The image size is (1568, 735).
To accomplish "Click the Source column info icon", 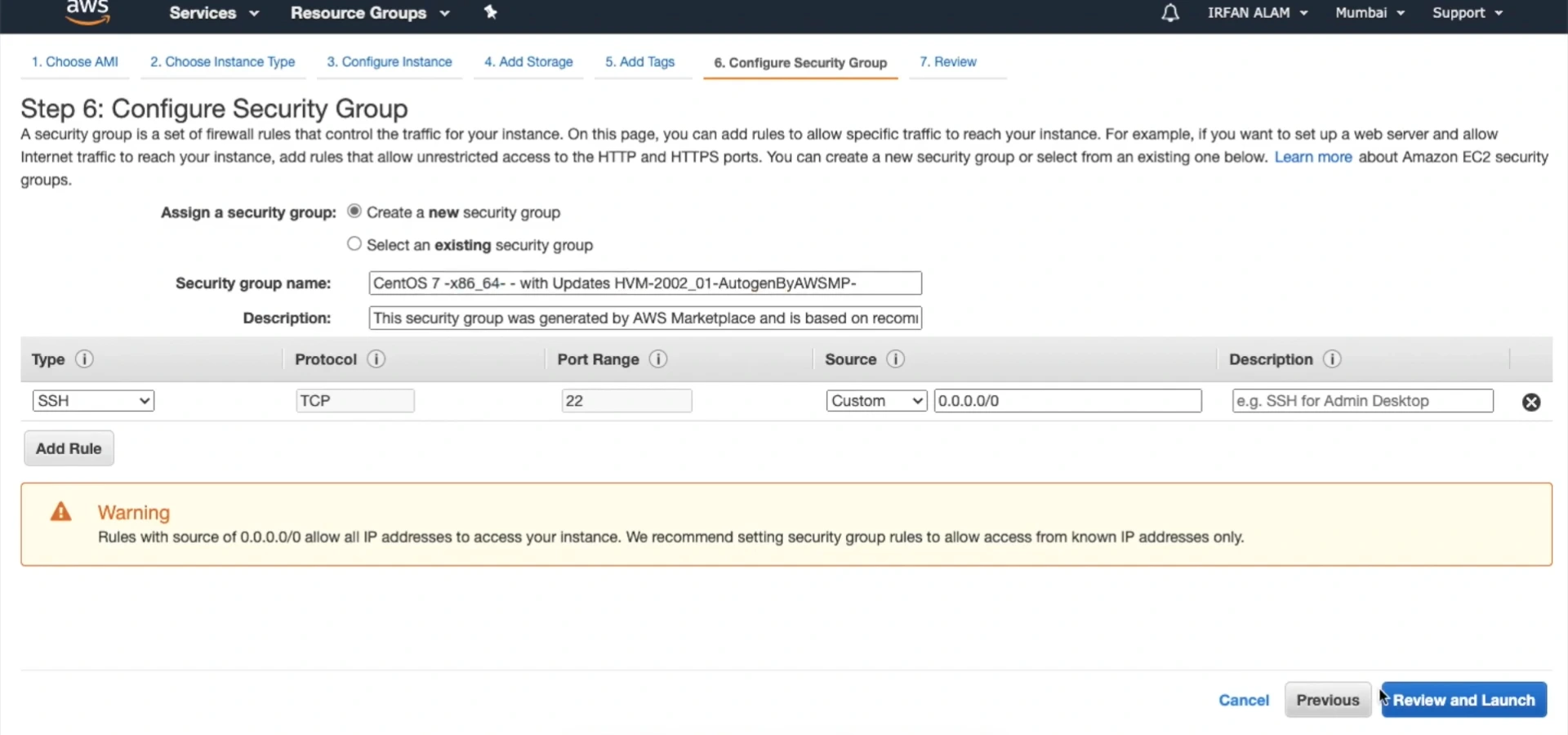I will [895, 359].
